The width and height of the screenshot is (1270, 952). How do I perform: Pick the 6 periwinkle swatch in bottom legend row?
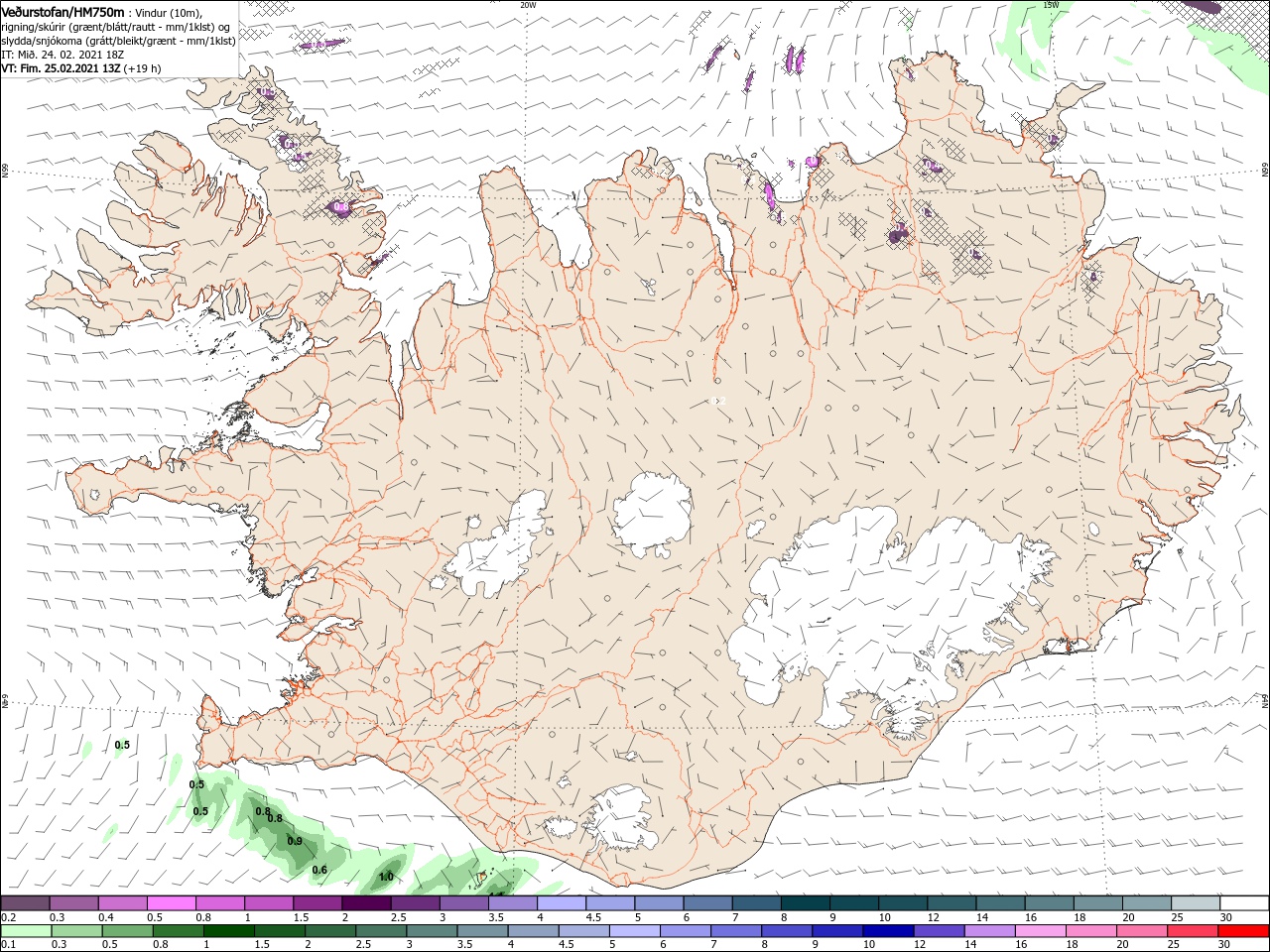point(685,931)
